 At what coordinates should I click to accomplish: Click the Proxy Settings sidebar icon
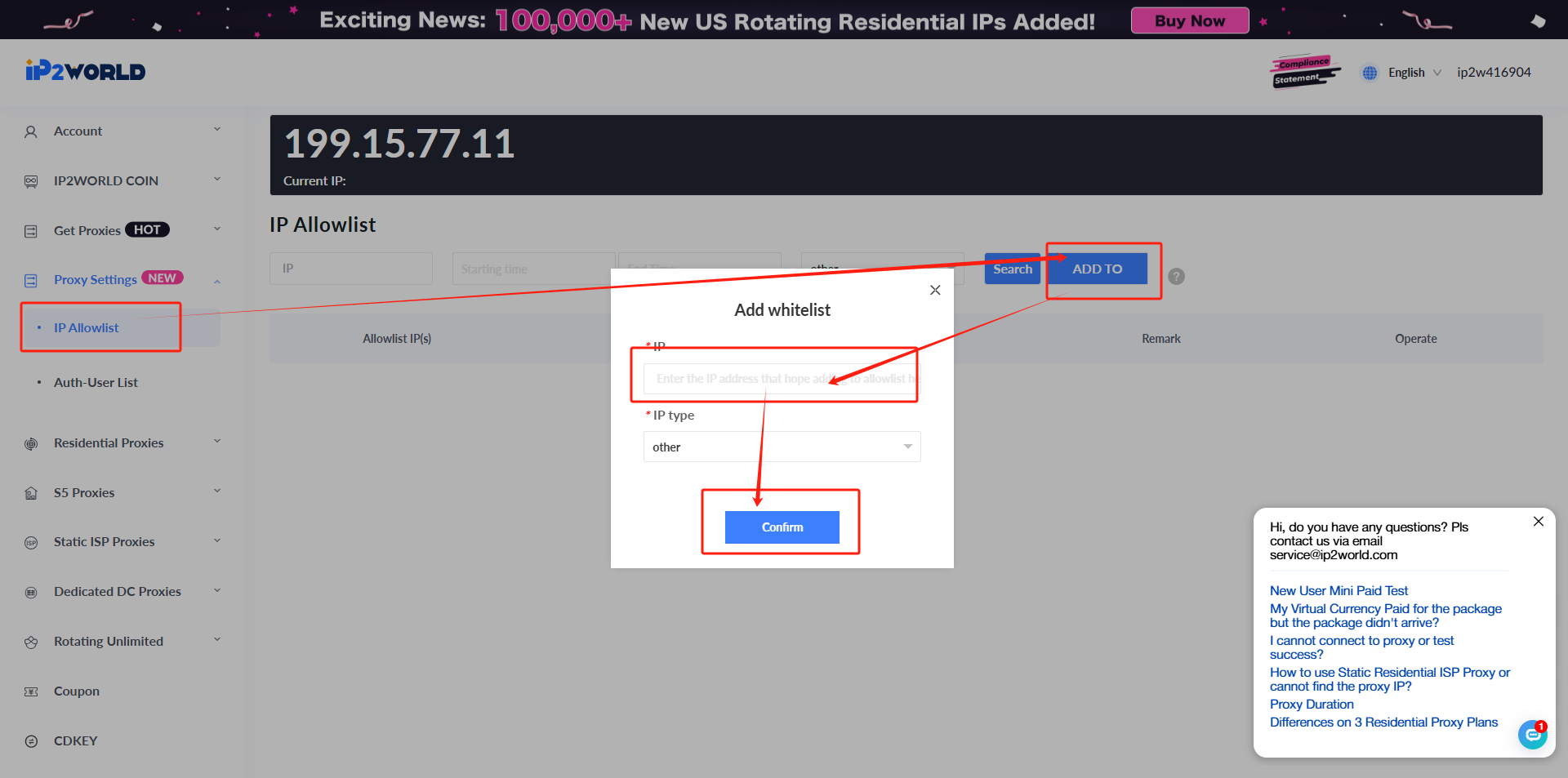[31, 281]
